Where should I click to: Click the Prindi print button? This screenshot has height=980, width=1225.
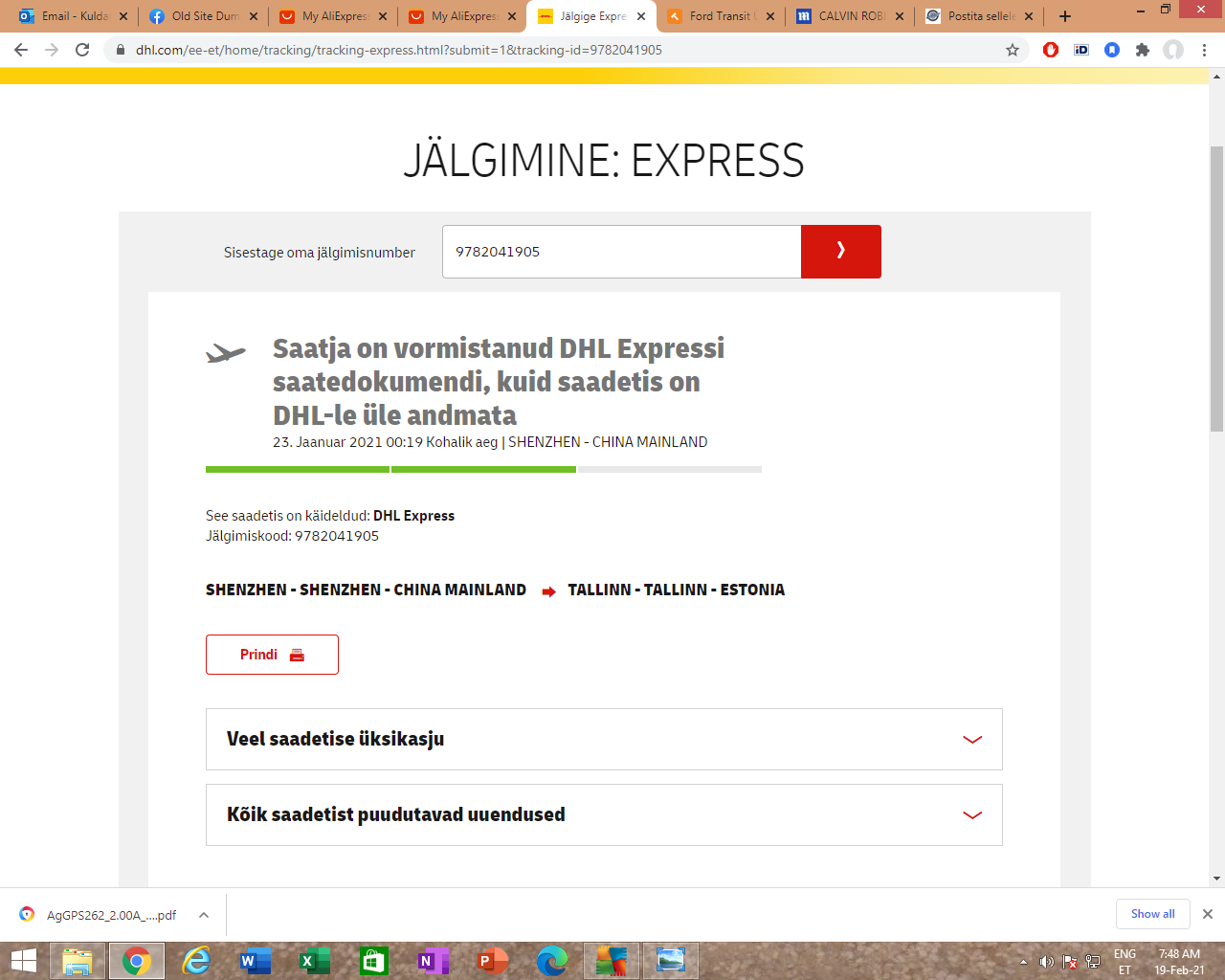pos(272,655)
